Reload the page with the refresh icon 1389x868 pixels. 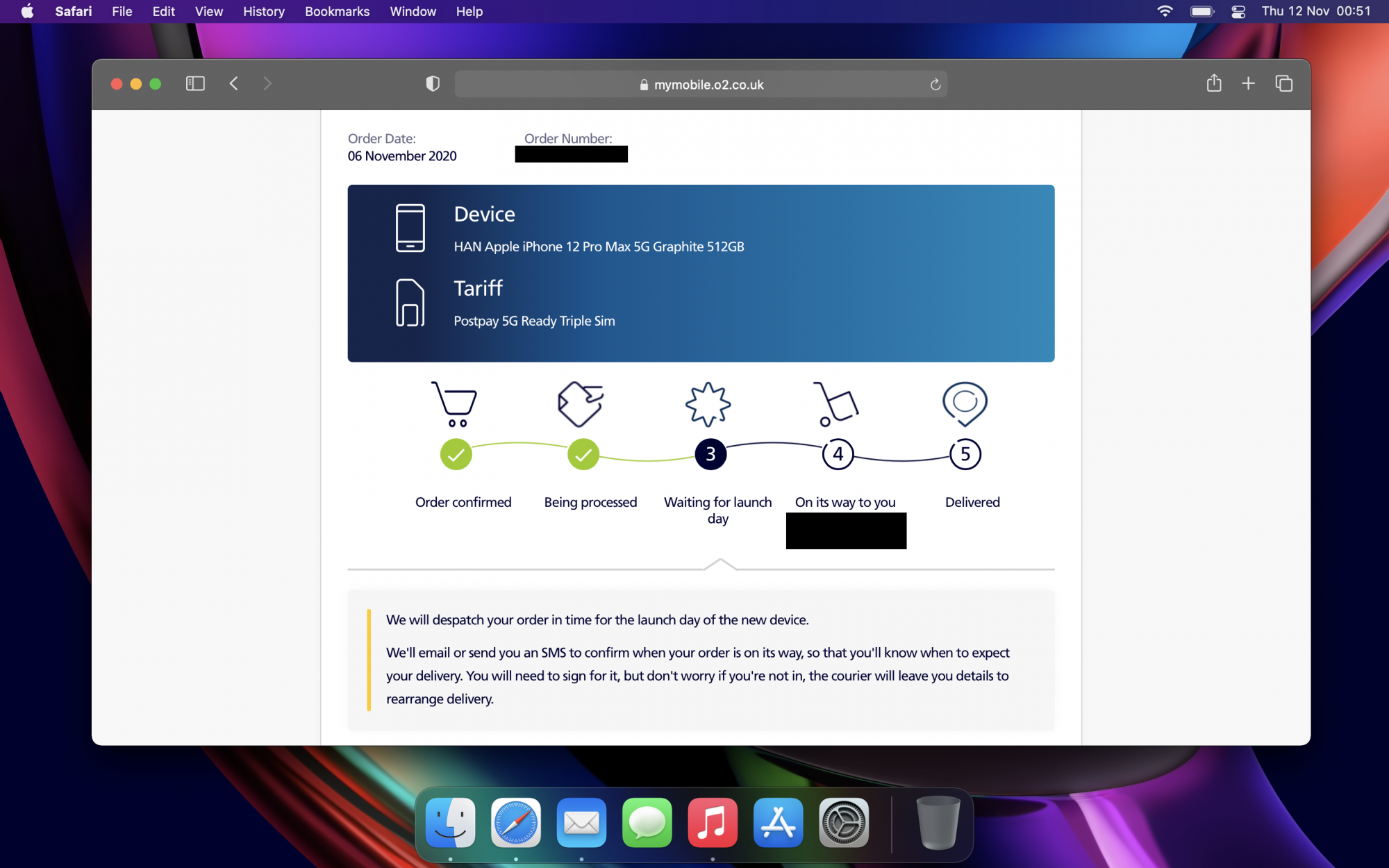pos(935,84)
